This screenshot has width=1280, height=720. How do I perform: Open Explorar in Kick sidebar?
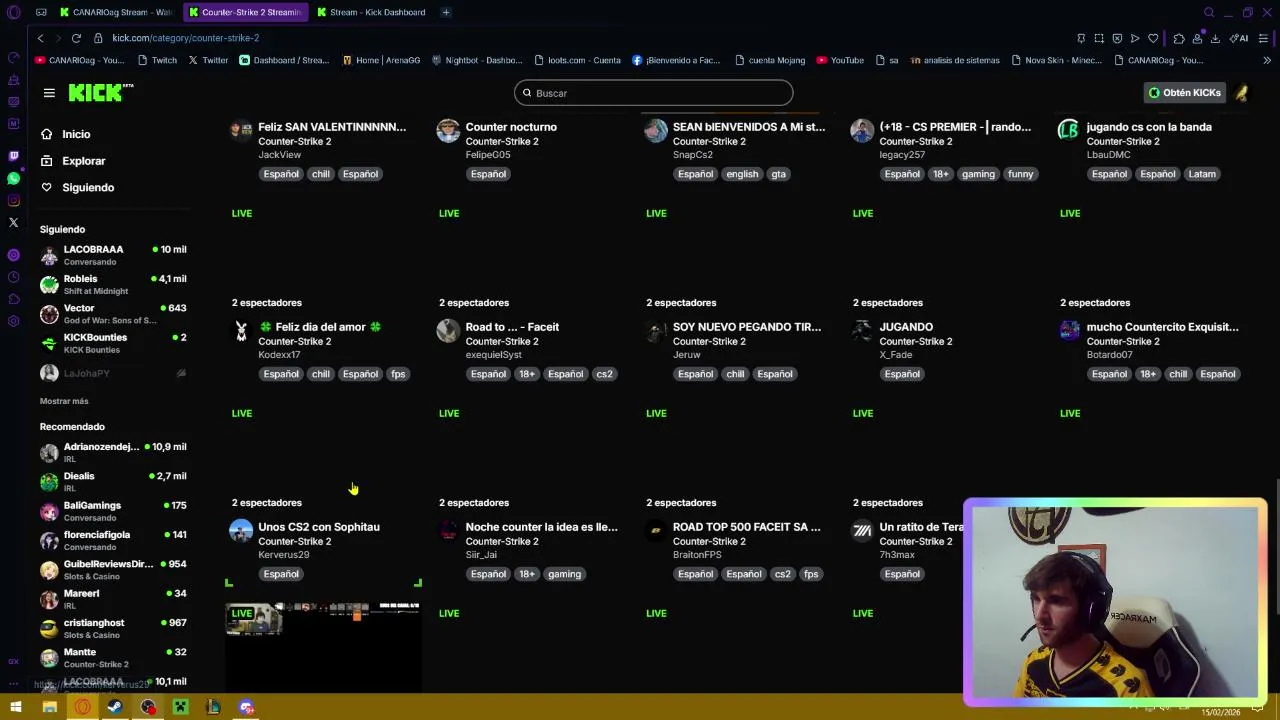click(x=83, y=161)
